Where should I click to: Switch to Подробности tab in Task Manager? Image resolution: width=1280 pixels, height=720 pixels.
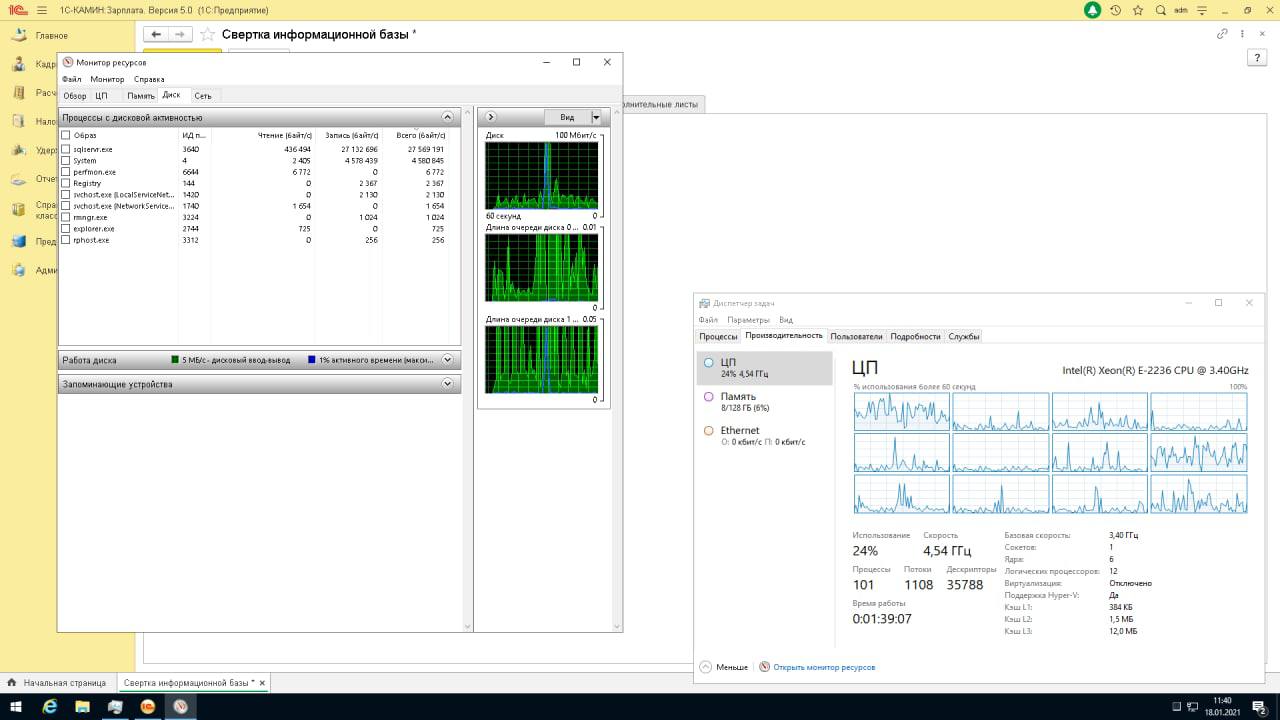[915, 337]
